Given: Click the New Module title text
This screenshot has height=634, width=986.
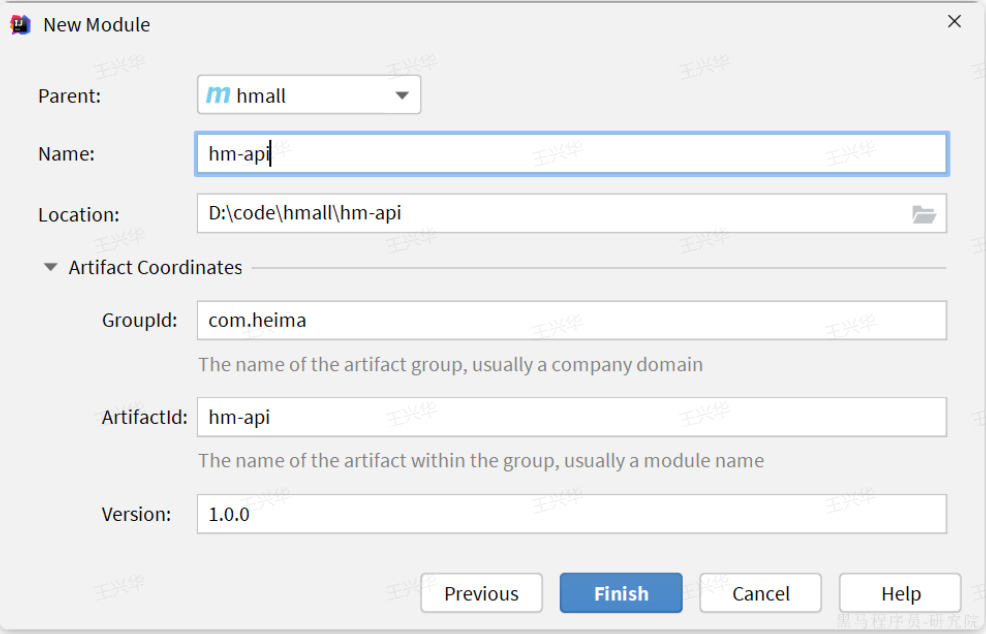Looking at the screenshot, I should pos(96,25).
